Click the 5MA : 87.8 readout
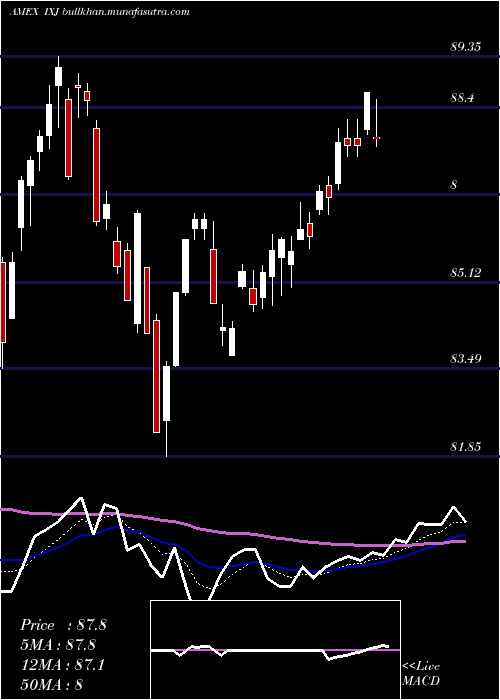The image size is (500, 700). pyautogui.click(x=58, y=645)
